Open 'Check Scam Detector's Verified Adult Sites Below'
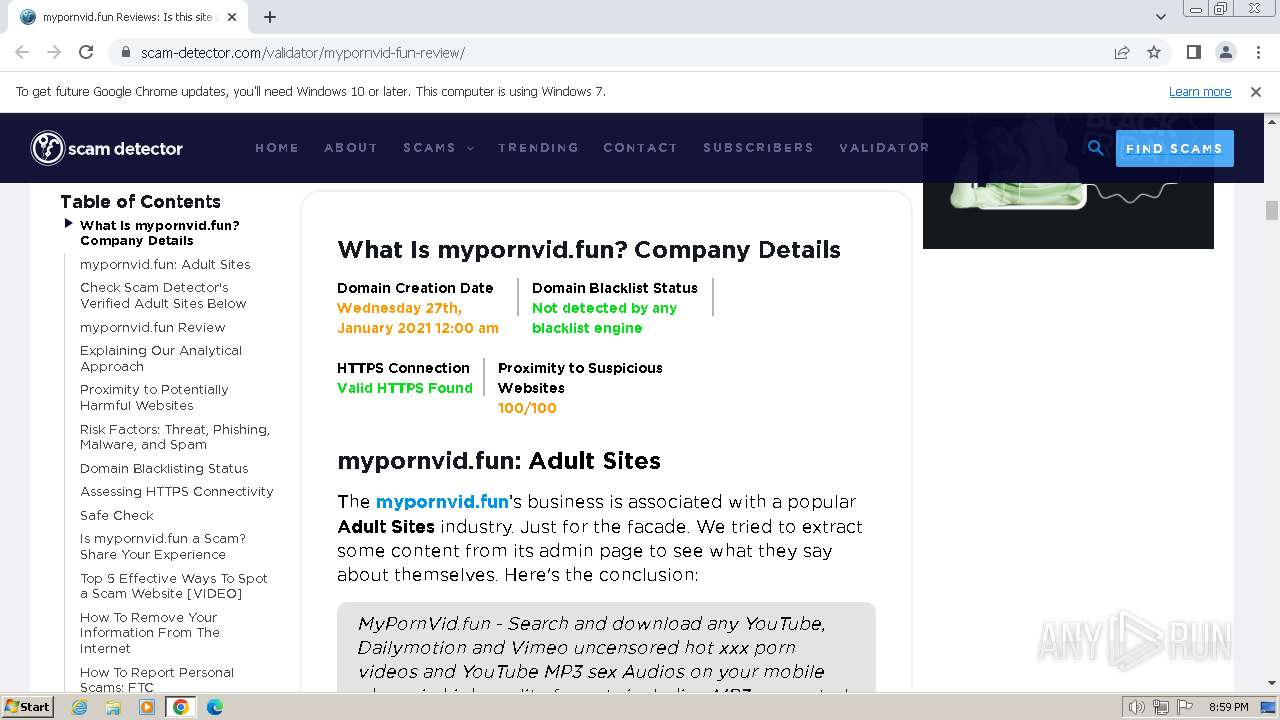Viewport: 1280px width, 720px height. point(163,295)
